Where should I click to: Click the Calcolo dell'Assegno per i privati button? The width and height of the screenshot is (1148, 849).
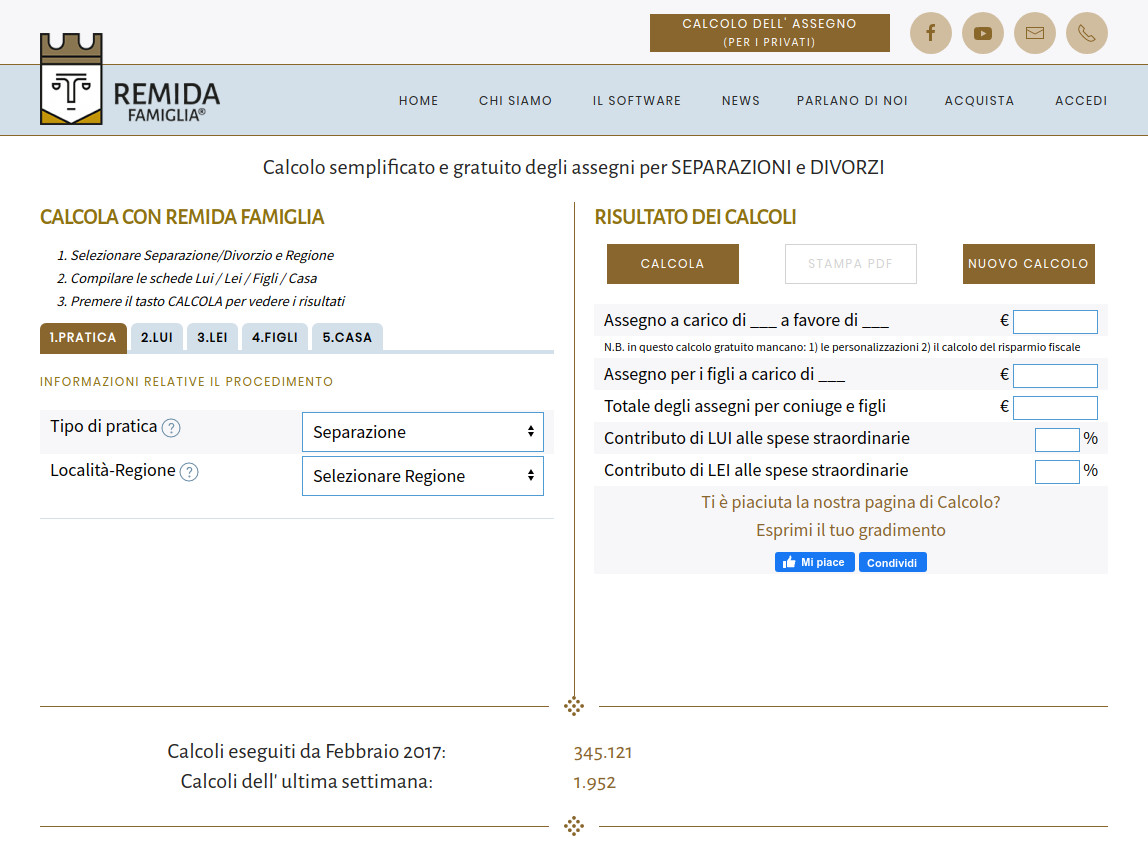point(769,33)
